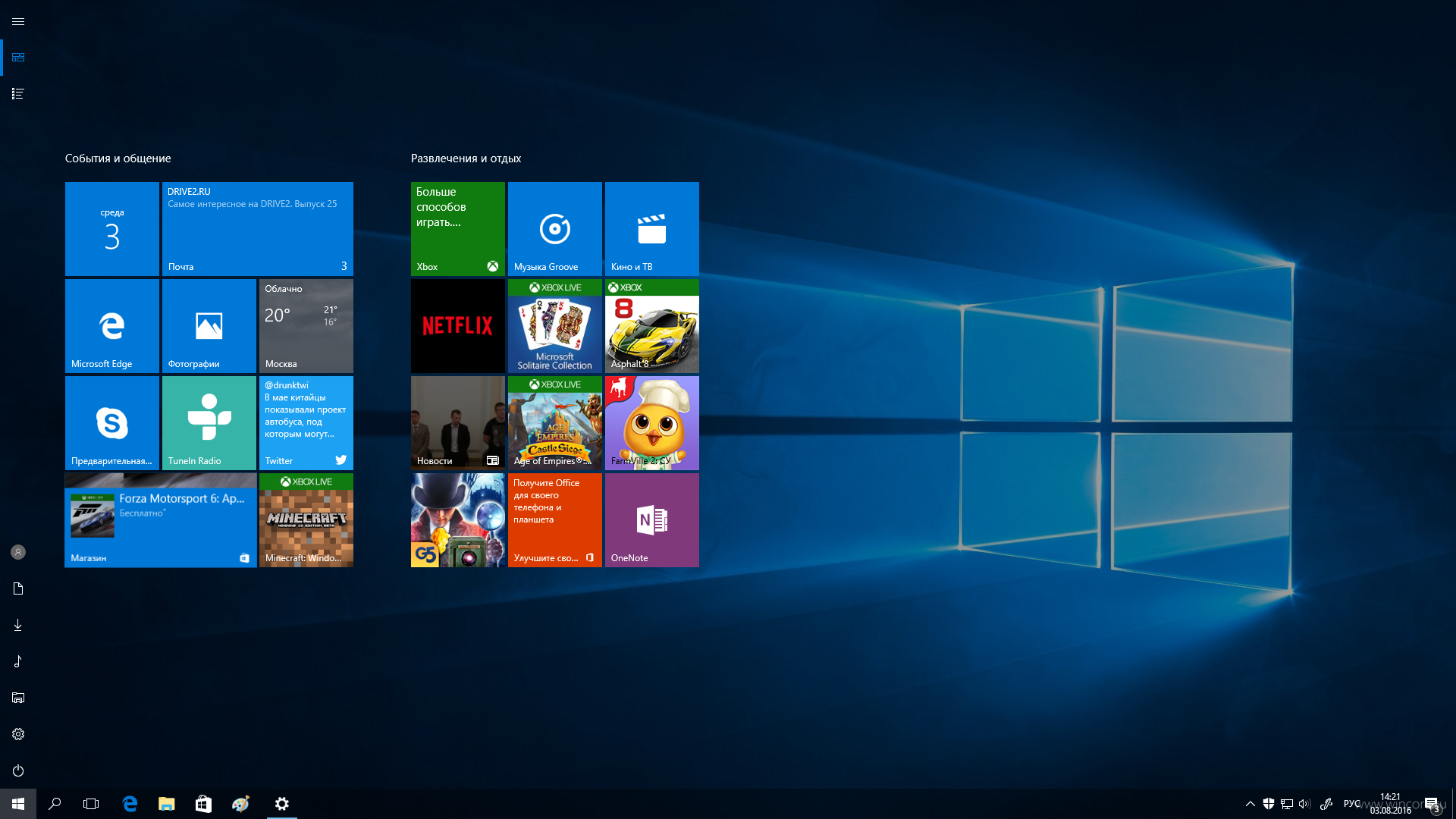Open Магазин tile with Forza Motorsport 6
This screenshot has height=819, width=1456.
click(x=161, y=520)
